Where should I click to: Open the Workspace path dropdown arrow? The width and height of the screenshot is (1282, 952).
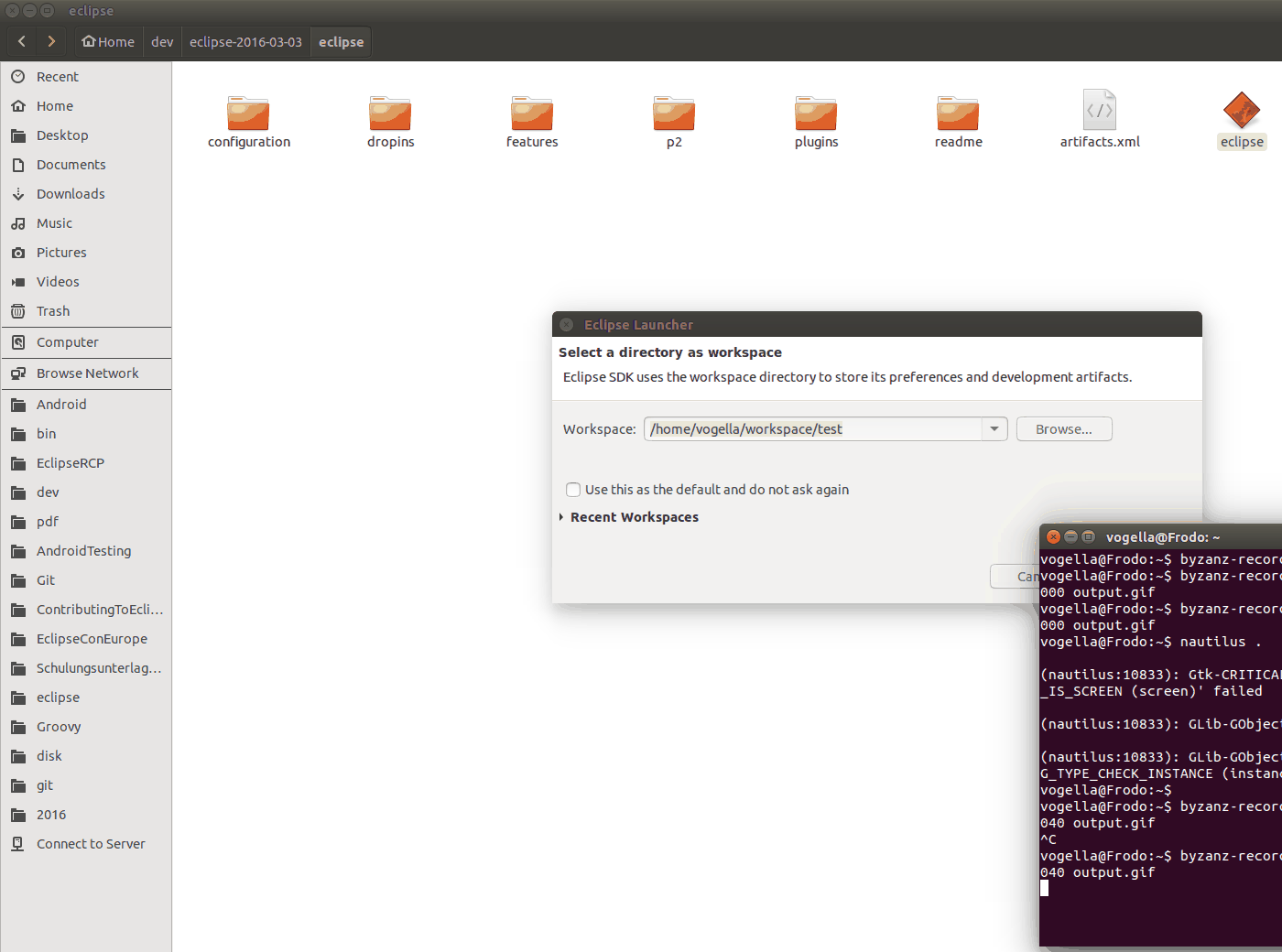tap(994, 429)
